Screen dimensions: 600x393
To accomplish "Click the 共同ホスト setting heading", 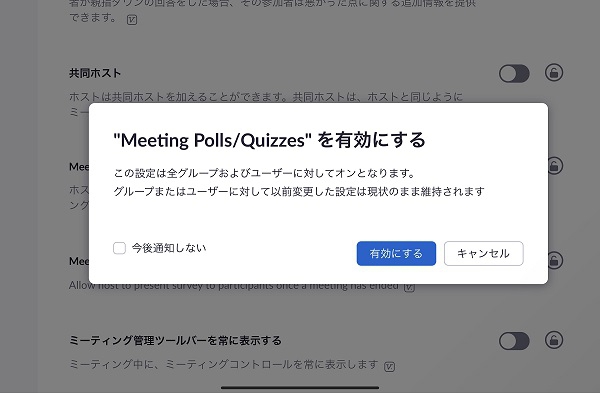I will [x=95, y=73].
